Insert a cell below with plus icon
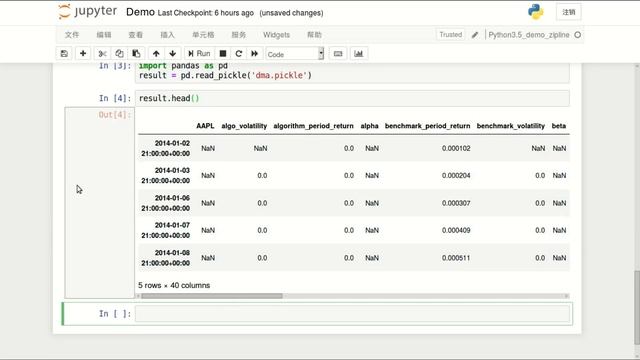640x360 pixels. (x=83, y=53)
